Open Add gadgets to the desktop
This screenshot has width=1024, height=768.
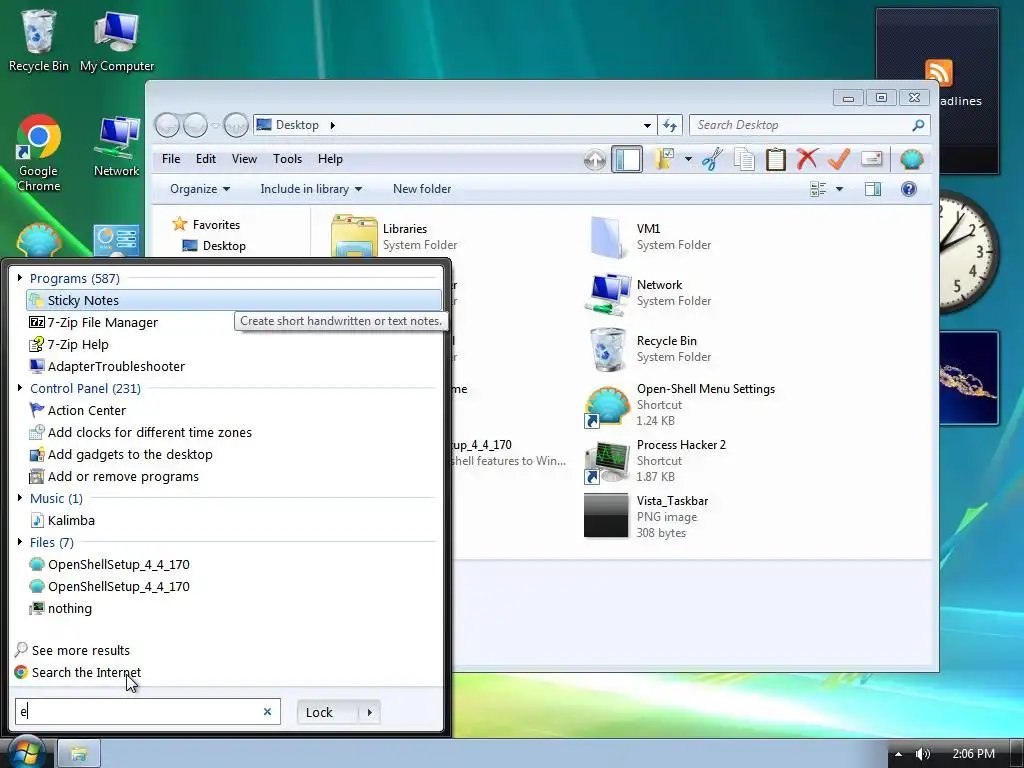121,455
